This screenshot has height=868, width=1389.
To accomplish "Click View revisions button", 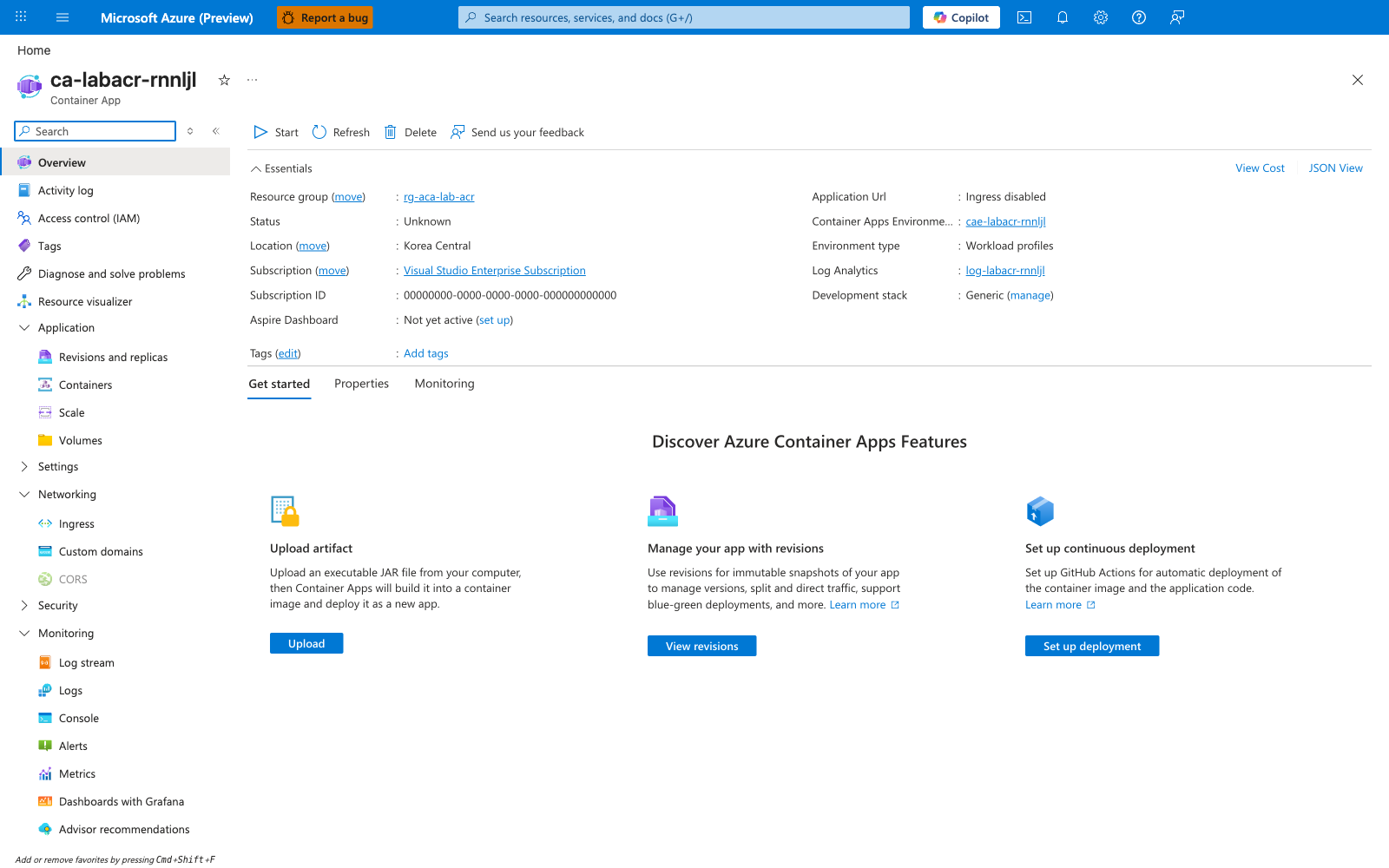I will coord(701,646).
